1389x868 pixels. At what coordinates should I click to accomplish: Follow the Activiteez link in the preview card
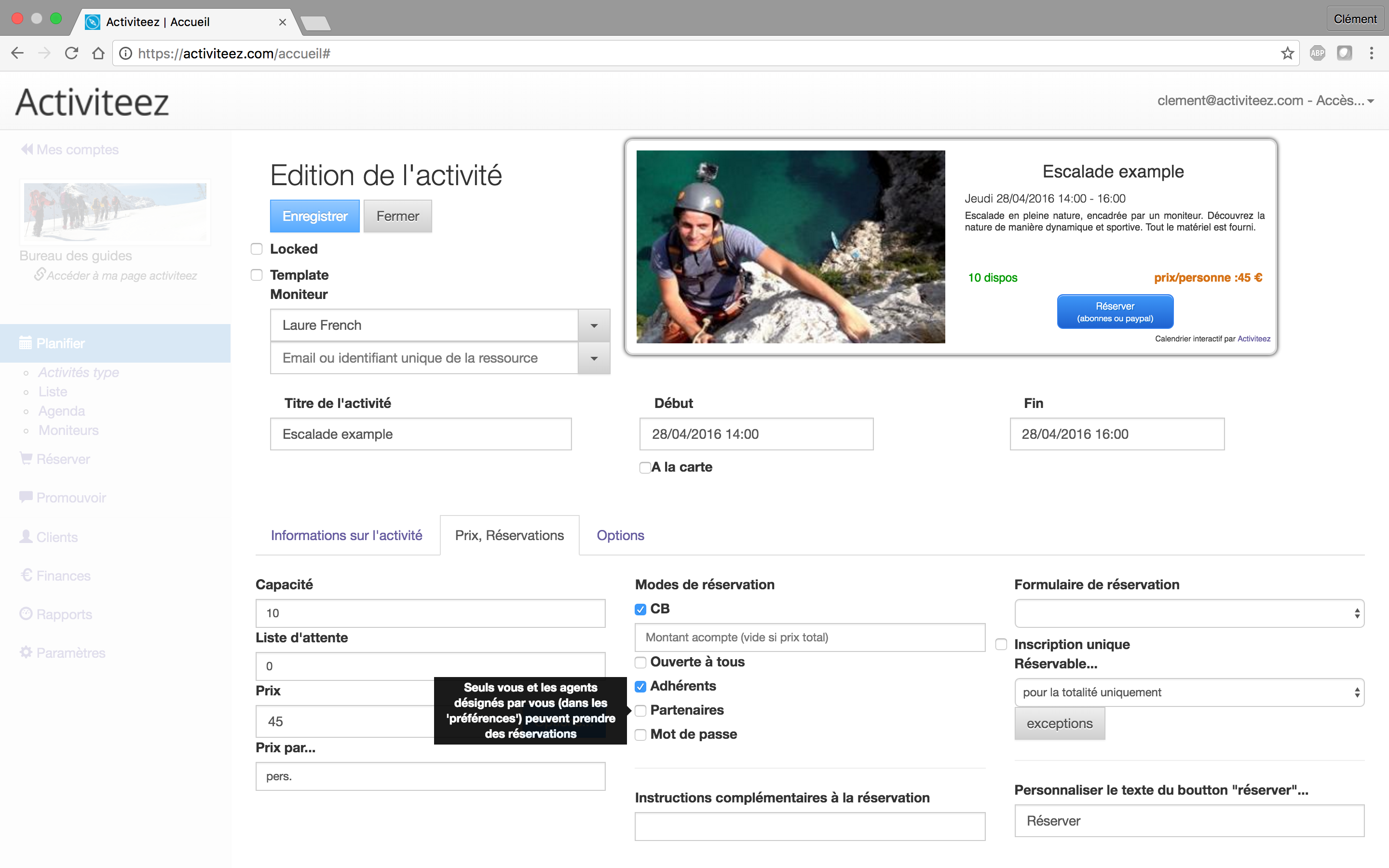(1253, 339)
